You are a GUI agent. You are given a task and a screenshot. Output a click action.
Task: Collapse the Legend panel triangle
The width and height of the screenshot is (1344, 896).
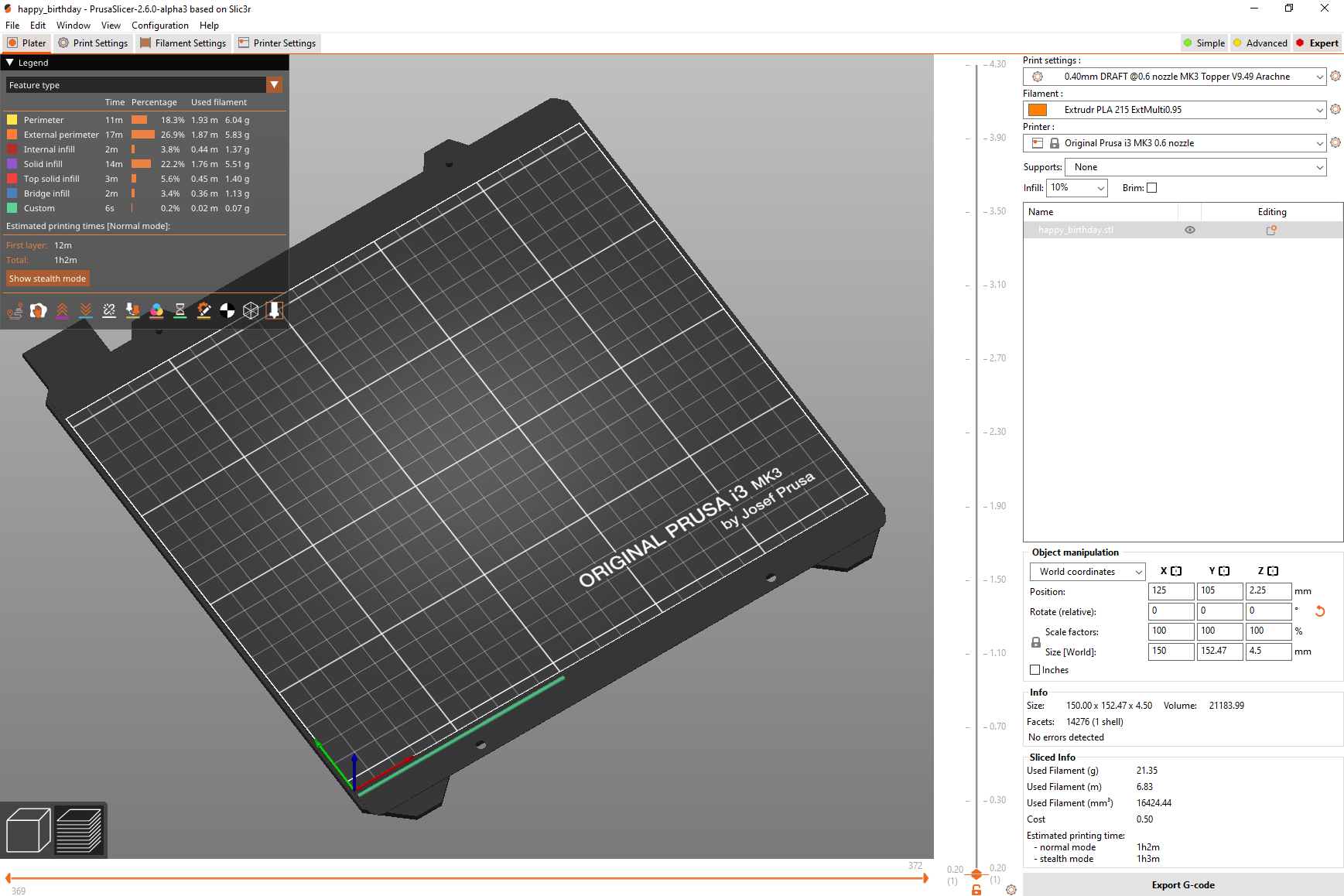coord(10,63)
